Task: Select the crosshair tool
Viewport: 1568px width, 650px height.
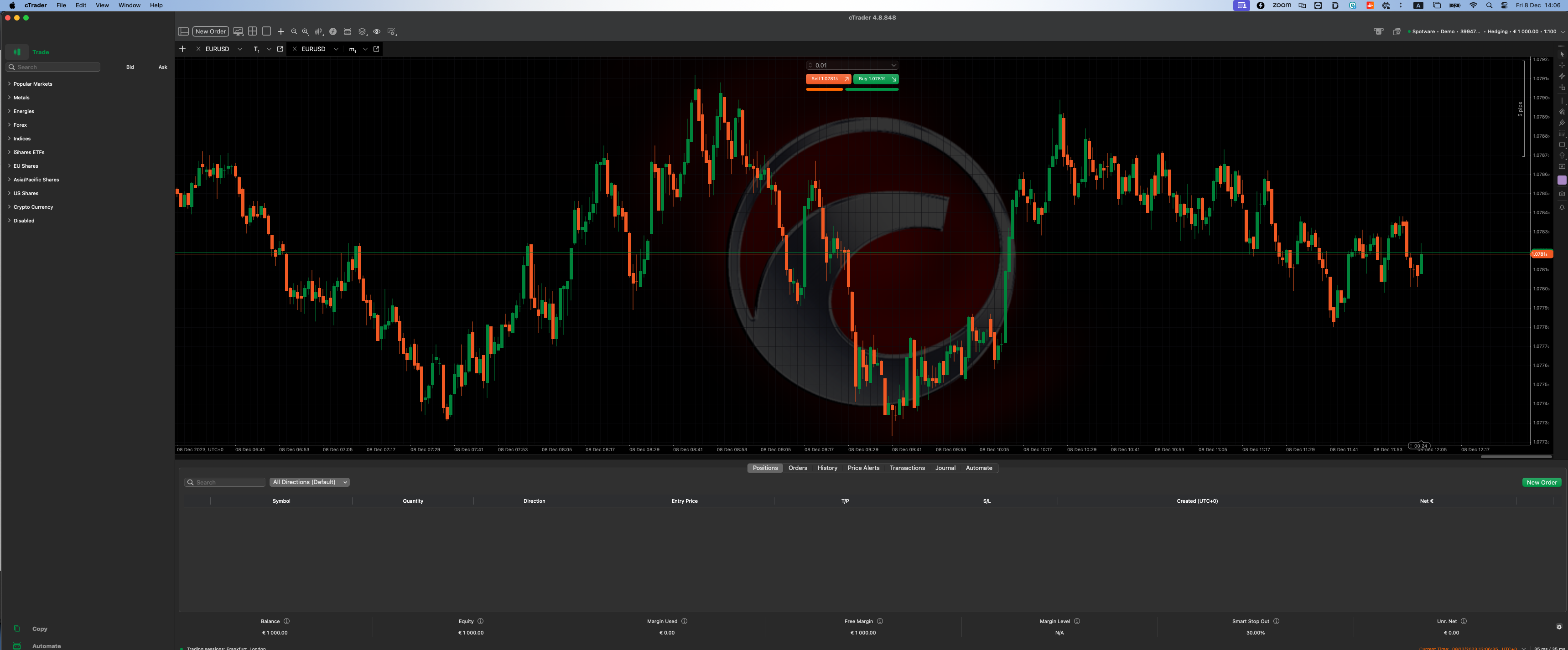Action: 1561,66
